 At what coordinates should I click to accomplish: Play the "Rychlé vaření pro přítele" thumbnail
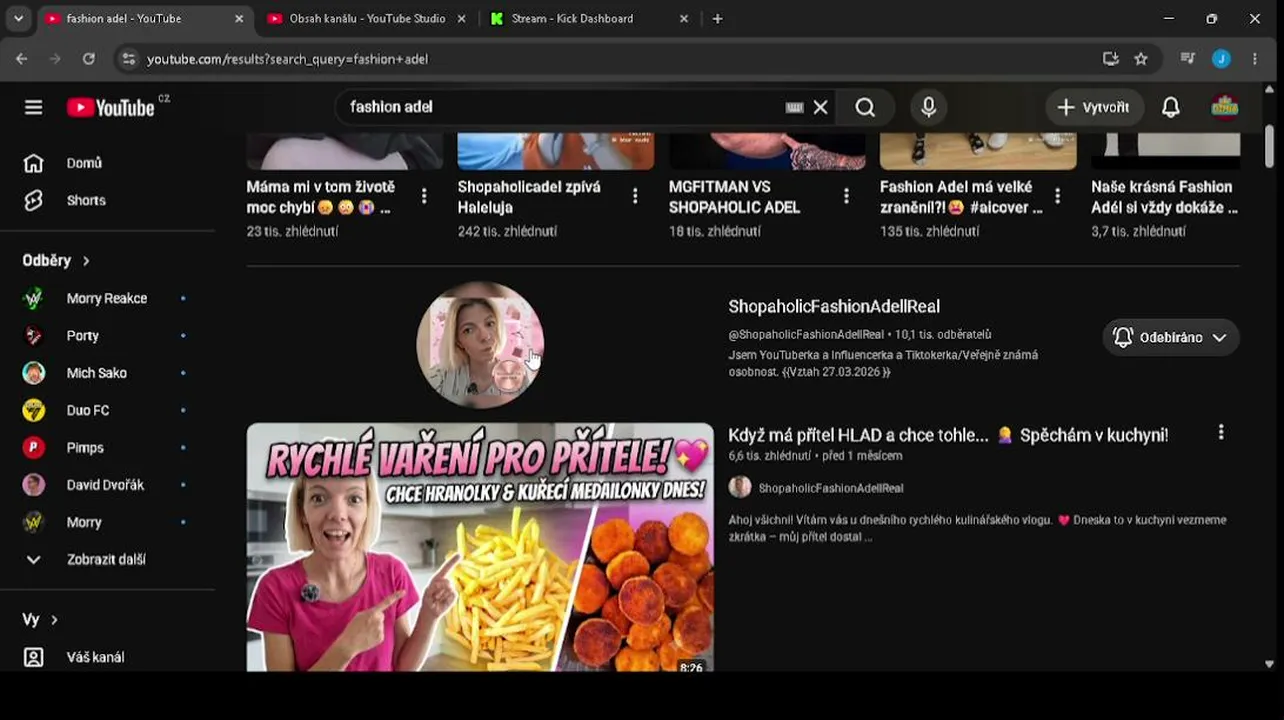click(480, 547)
